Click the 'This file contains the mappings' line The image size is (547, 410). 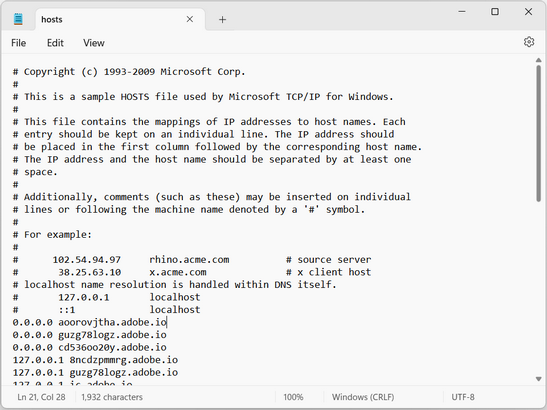click(x=209, y=122)
